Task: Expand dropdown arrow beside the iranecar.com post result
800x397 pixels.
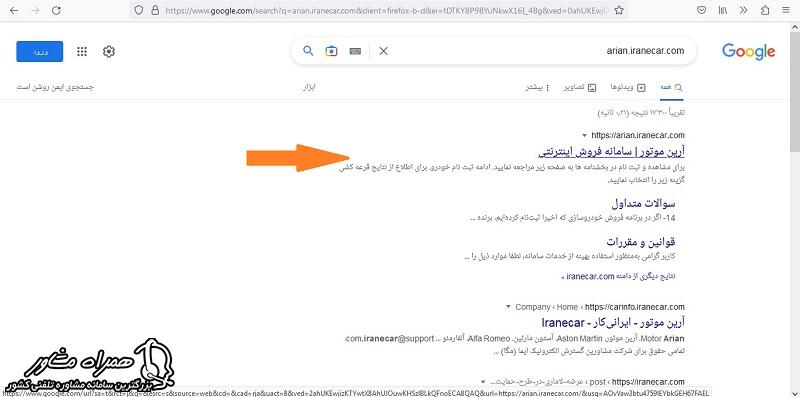Action: (x=483, y=382)
